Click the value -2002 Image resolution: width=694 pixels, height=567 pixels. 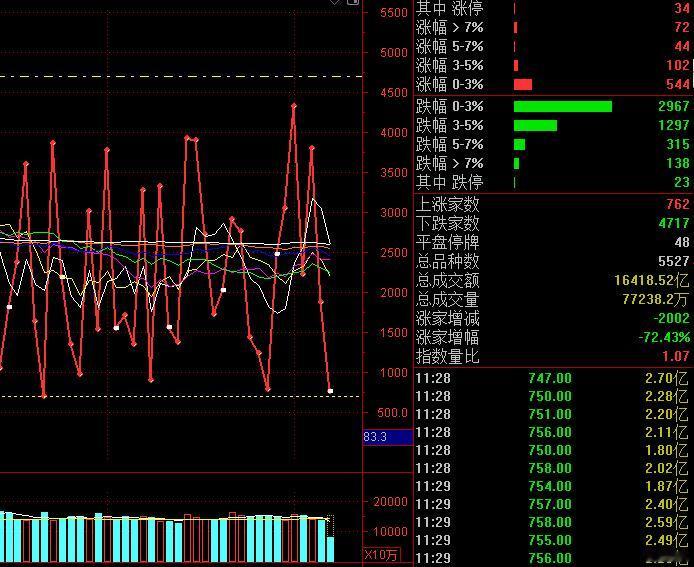click(x=671, y=318)
